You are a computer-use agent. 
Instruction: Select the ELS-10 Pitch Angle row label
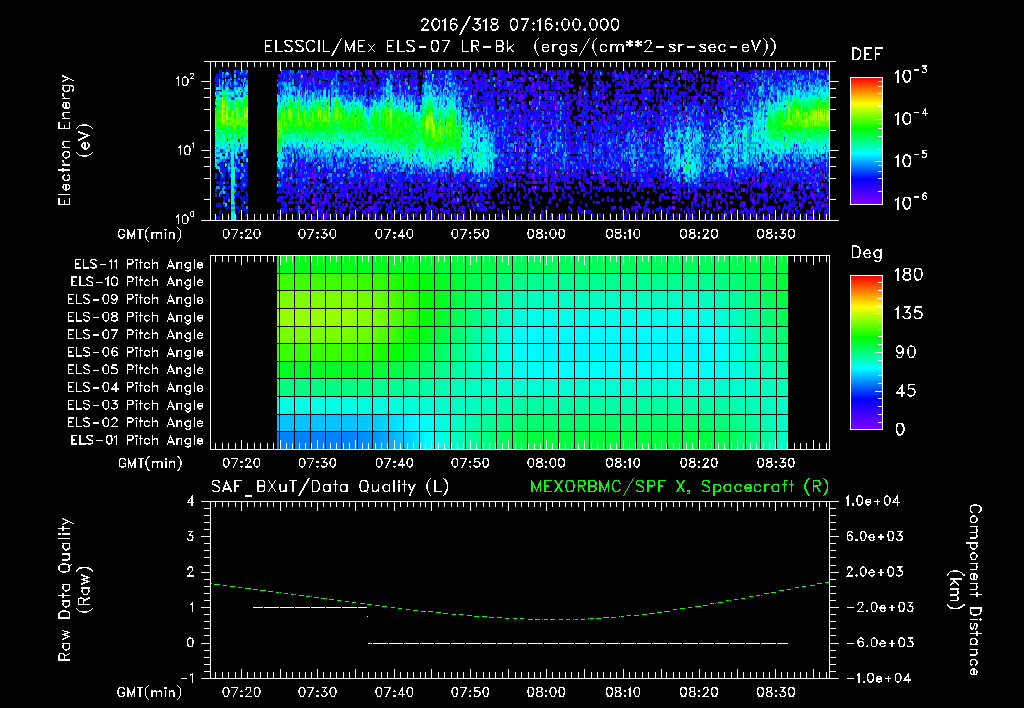[137, 282]
